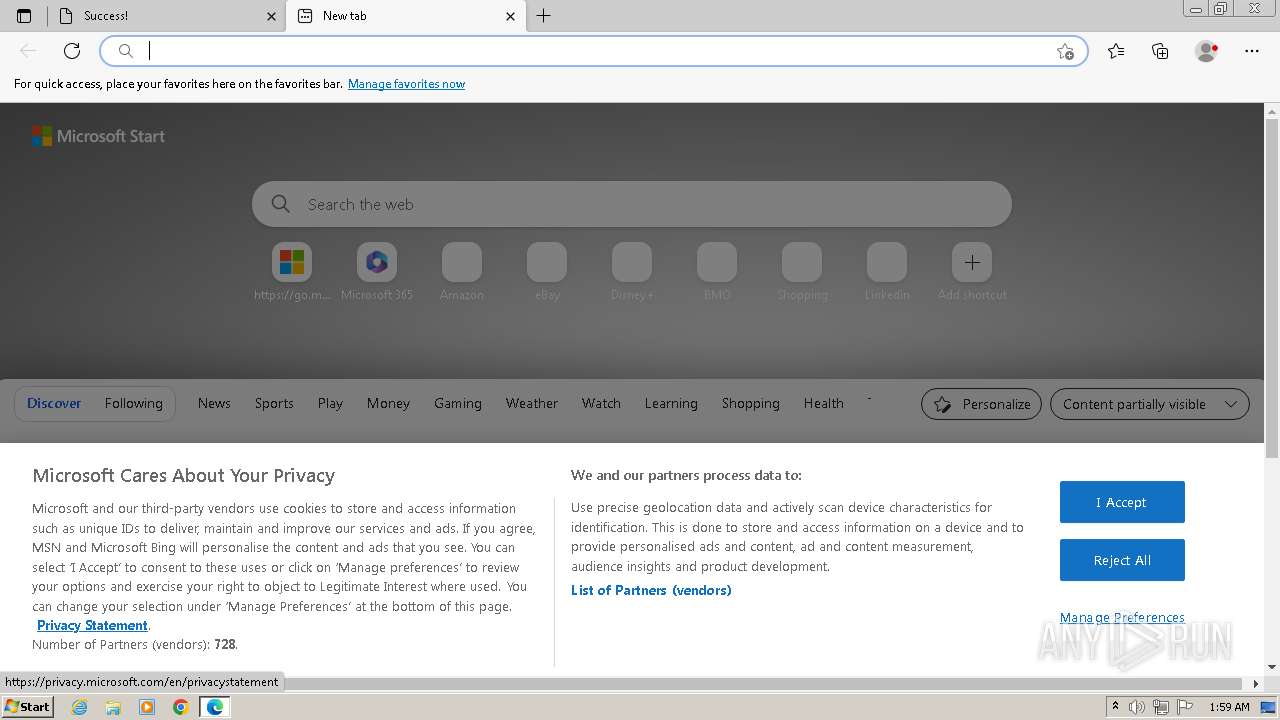The width and height of the screenshot is (1280, 720).
Task: Open the News category
Action: click(214, 404)
